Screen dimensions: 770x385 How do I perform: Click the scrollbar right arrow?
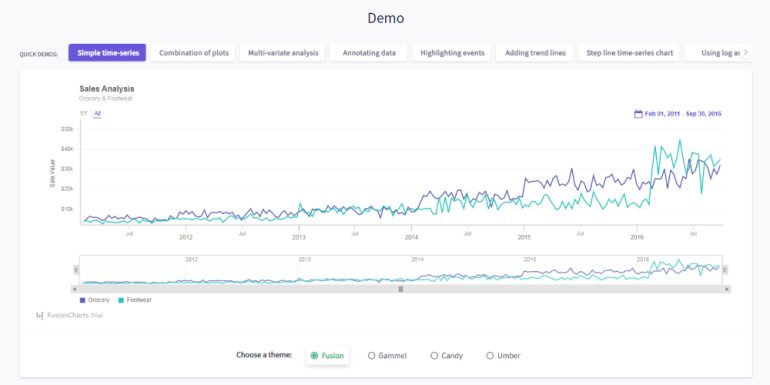pos(727,289)
